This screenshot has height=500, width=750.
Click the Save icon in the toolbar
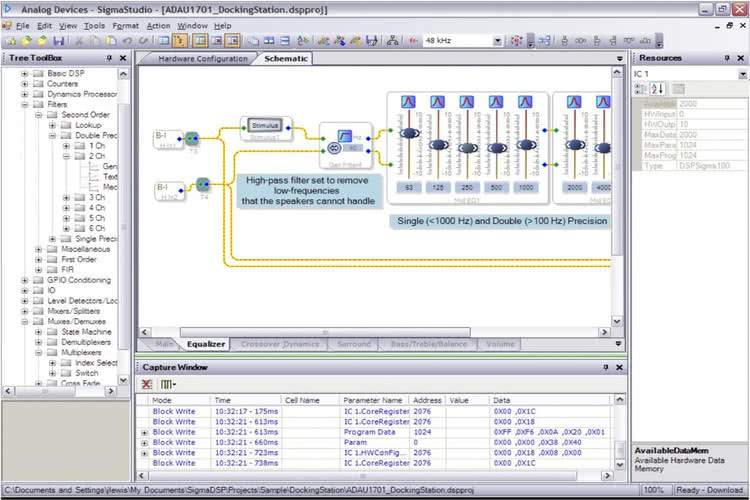pyautogui.click(x=59, y=41)
